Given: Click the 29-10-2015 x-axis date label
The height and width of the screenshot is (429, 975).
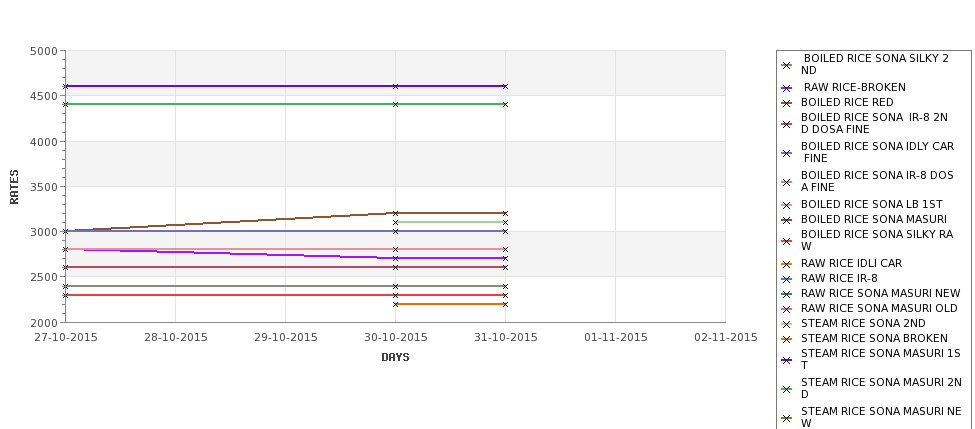Looking at the screenshot, I should pyautogui.click(x=285, y=338).
